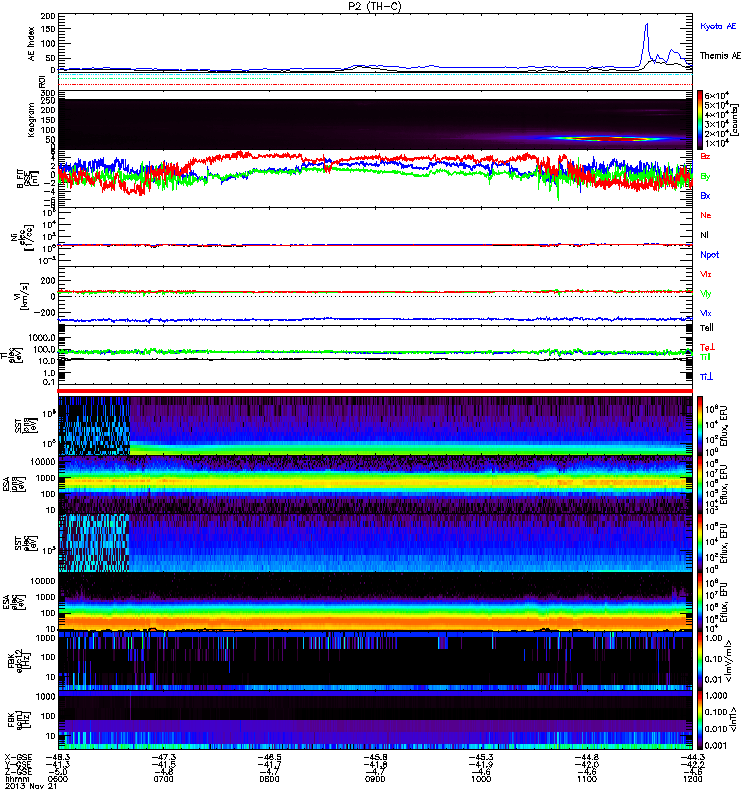Select the green By legend label
Screen dimensions: 750x800
(x=706, y=176)
